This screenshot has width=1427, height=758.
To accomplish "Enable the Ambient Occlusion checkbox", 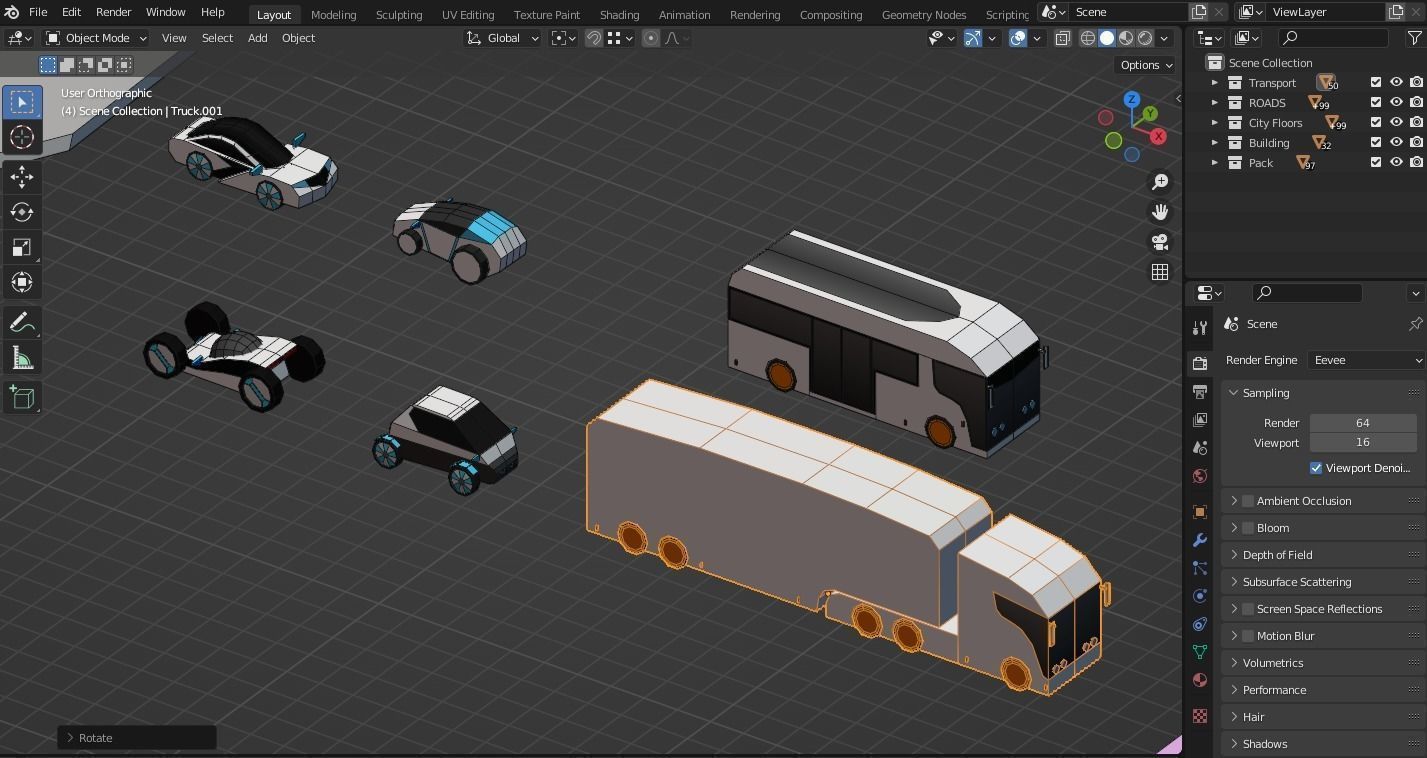I will click(x=1248, y=501).
